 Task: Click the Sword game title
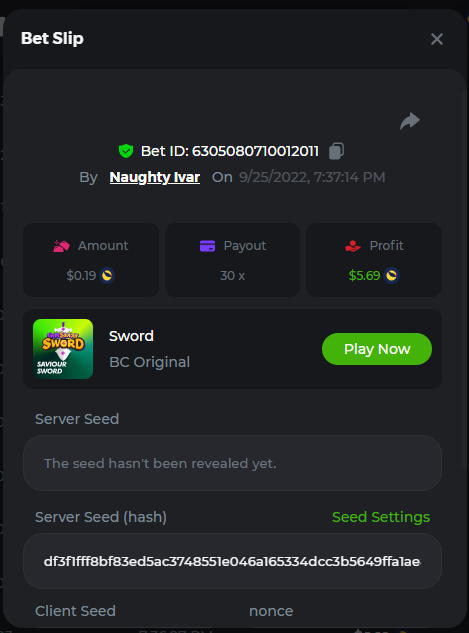[131, 336]
